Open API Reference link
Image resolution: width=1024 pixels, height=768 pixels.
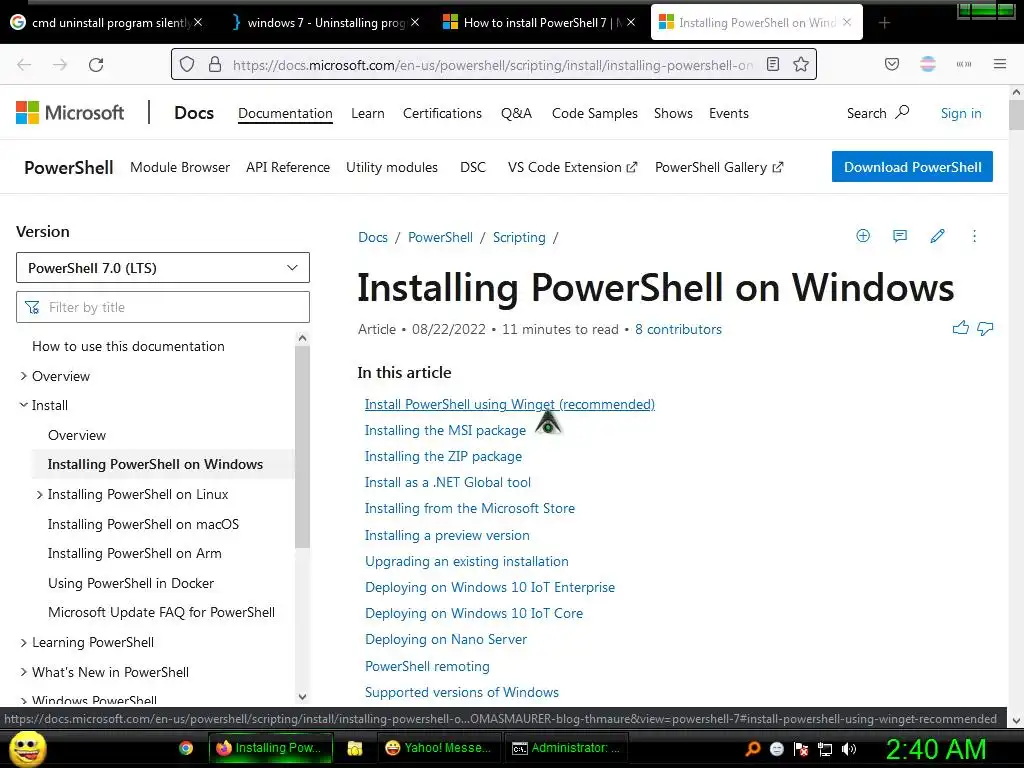point(288,167)
